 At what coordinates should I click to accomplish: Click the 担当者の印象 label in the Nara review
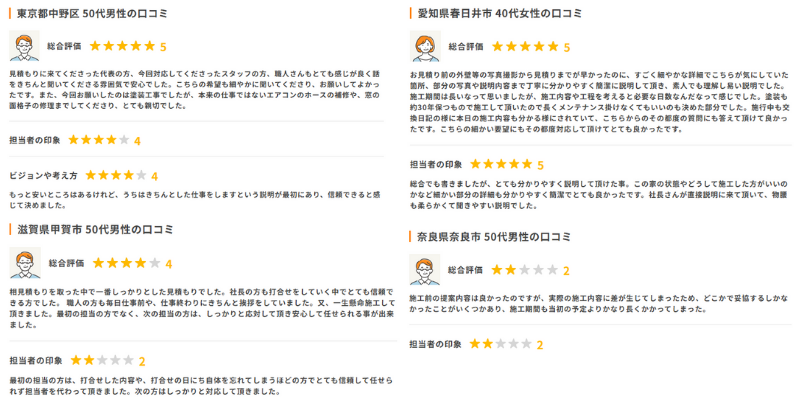436,344
